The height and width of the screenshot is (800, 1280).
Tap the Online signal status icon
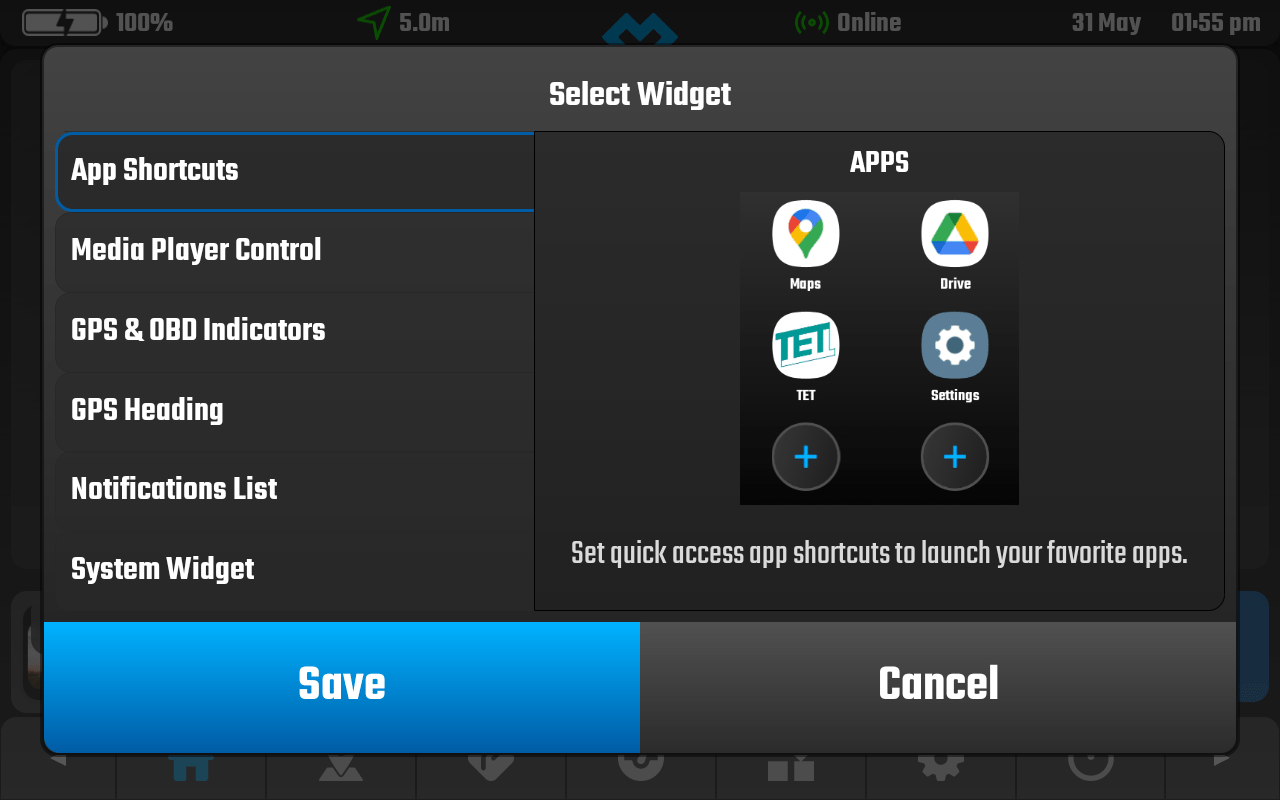[x=811, y=22]
